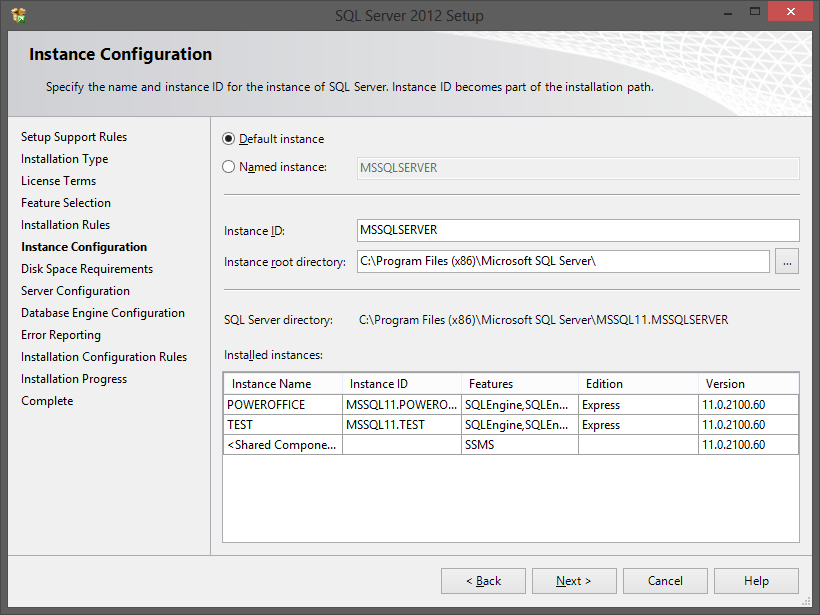
Task: Select the Default instance radio button
Action: 228,139
